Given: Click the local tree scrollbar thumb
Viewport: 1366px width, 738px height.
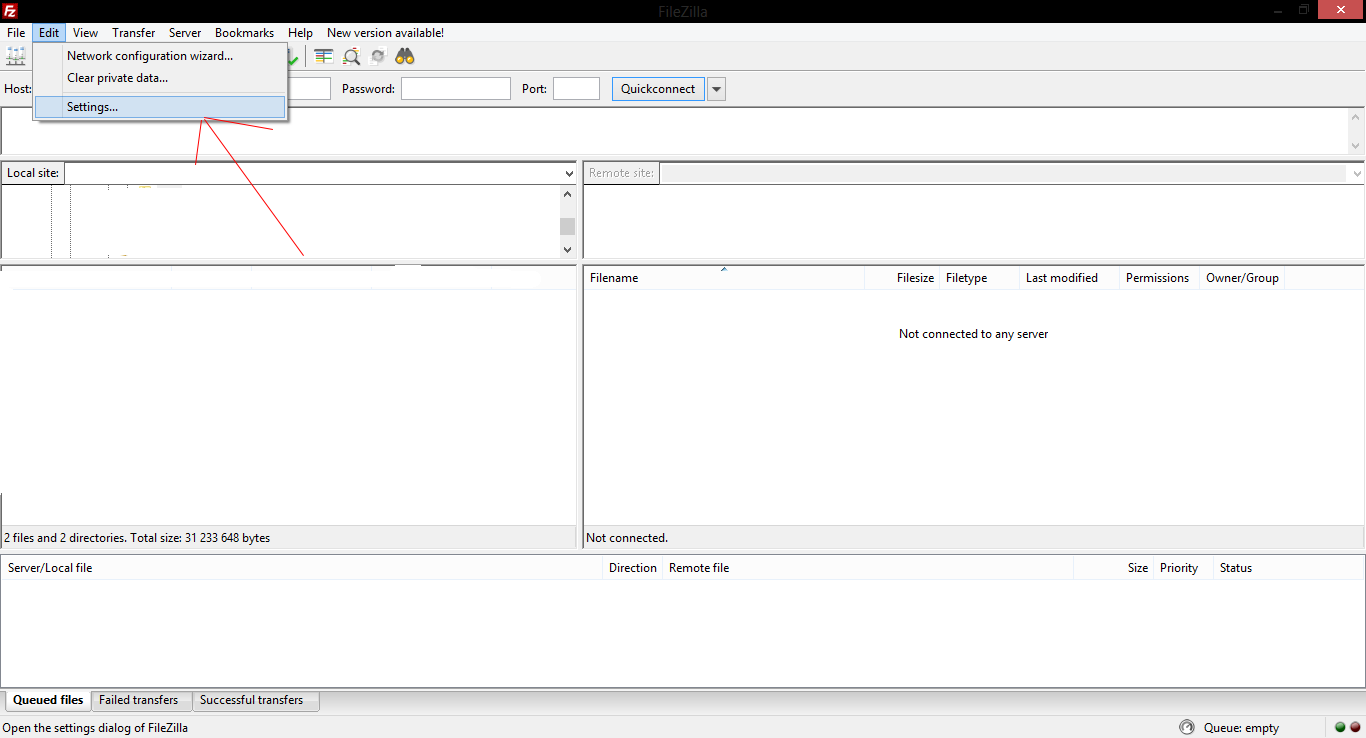Looking at the screenshot, I should pos(568,226).
